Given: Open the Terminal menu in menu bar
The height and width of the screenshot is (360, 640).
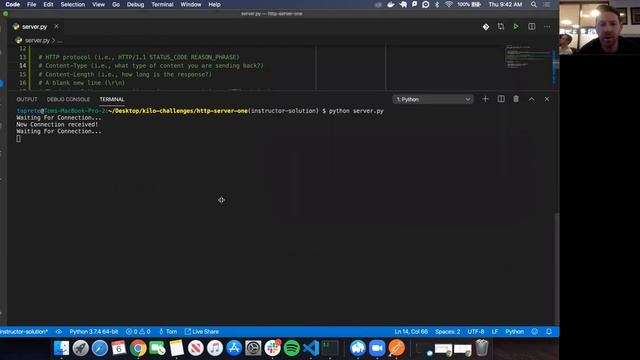Looking at the screenshot, I should point(162,4).
